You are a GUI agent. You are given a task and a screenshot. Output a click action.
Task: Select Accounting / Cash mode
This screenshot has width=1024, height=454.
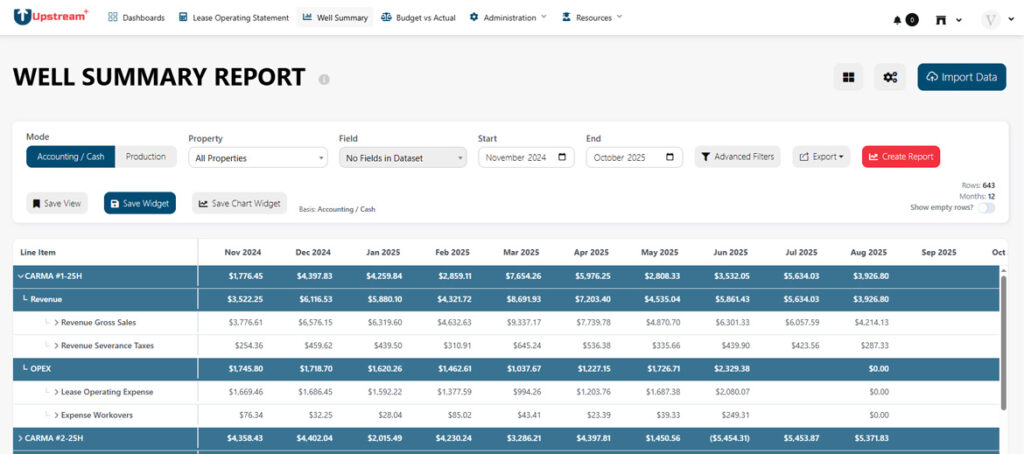(71, 157)
